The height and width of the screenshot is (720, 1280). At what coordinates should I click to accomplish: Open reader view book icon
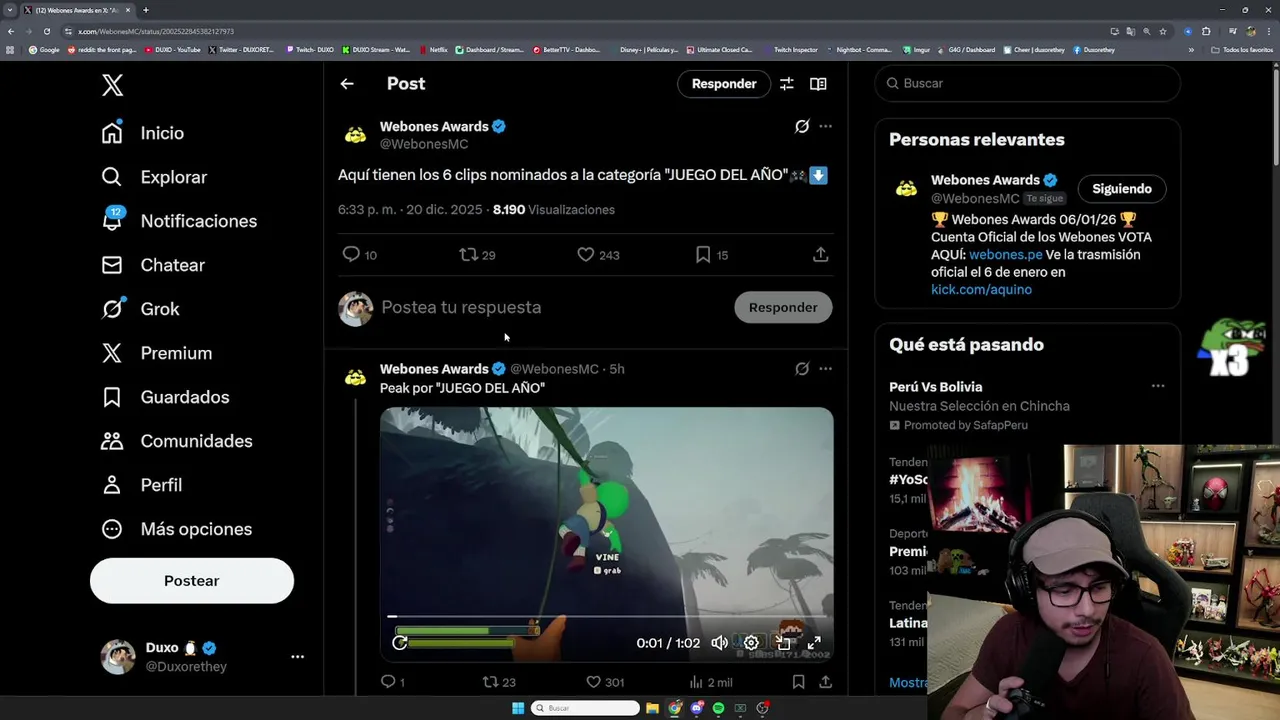(818, 84)
